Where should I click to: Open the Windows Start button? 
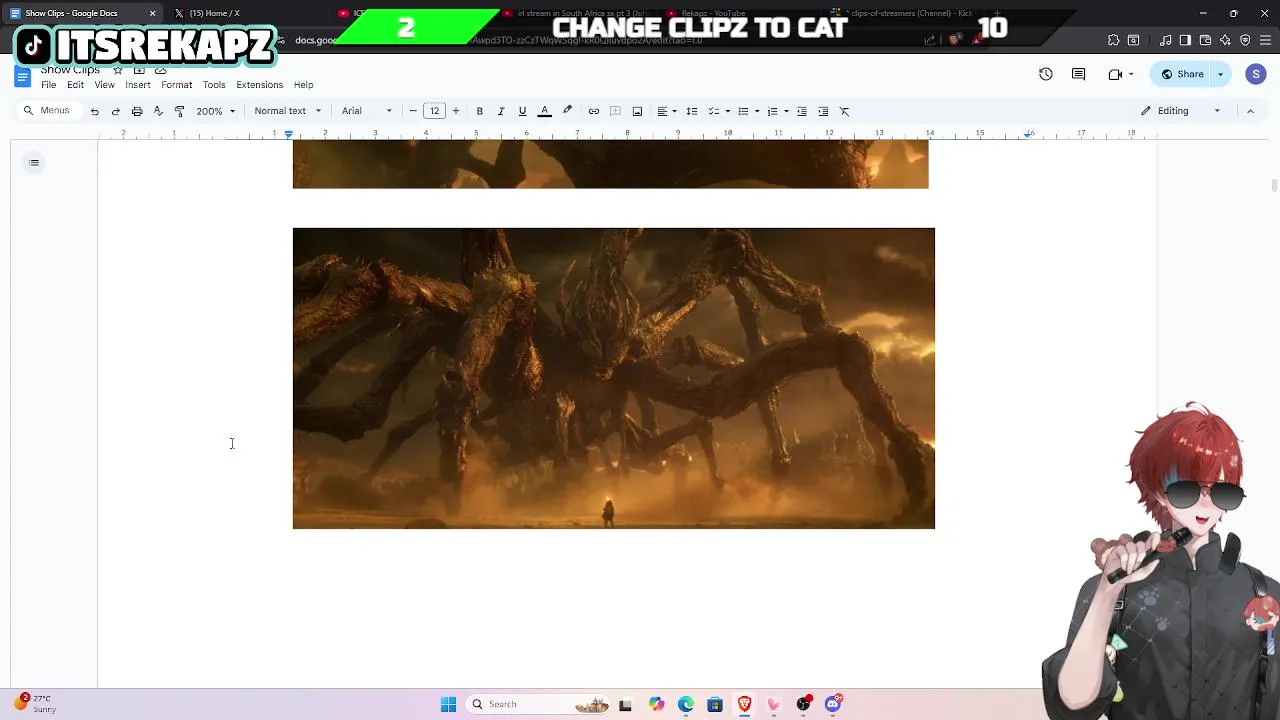tap(448, 704)
